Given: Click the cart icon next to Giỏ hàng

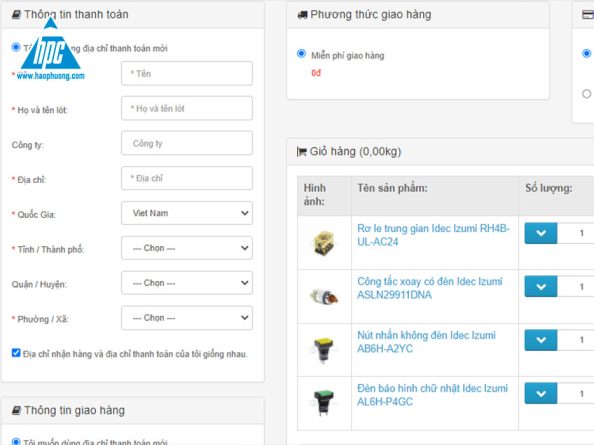Looking at the screenshot, I should [x=302, y=152].
